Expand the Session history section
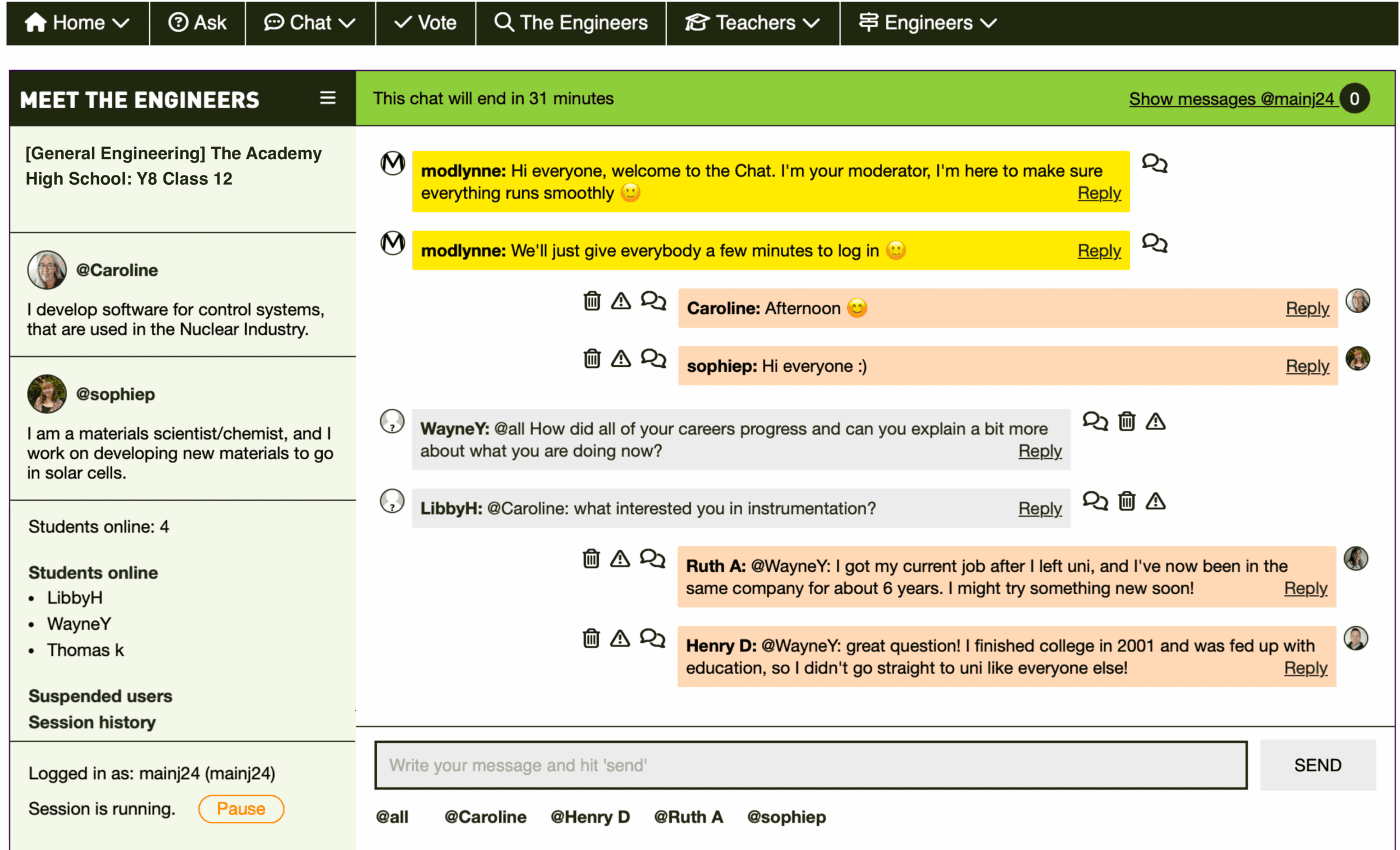 pyautogui.click(x=92, y=722)
